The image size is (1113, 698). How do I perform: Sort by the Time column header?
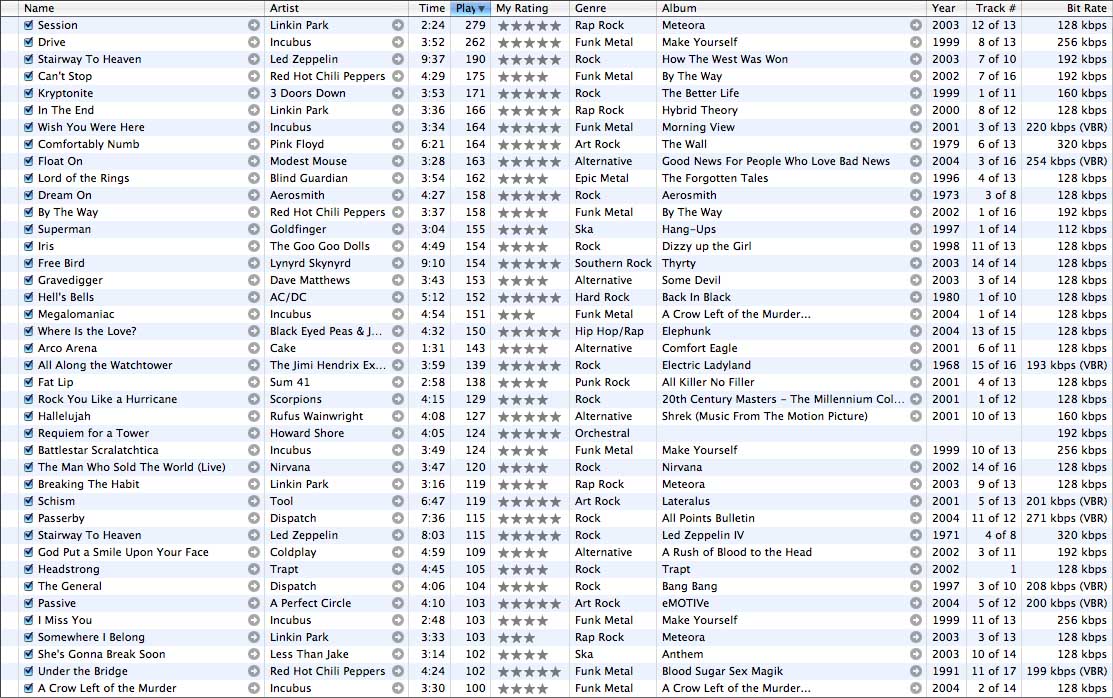coord(429,8)
